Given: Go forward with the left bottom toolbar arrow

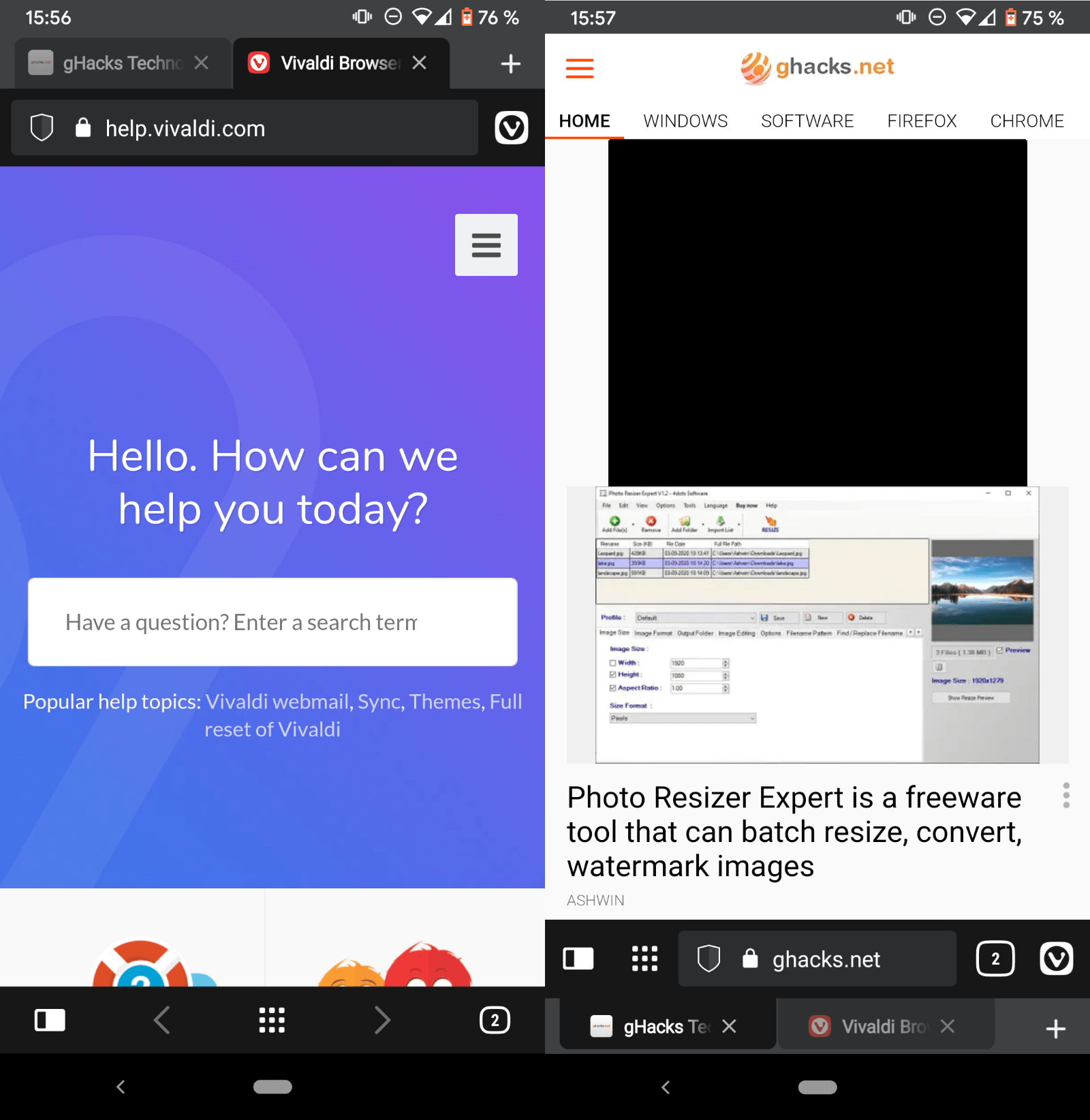Looking at the screenshot, I should coord(383,1020).
